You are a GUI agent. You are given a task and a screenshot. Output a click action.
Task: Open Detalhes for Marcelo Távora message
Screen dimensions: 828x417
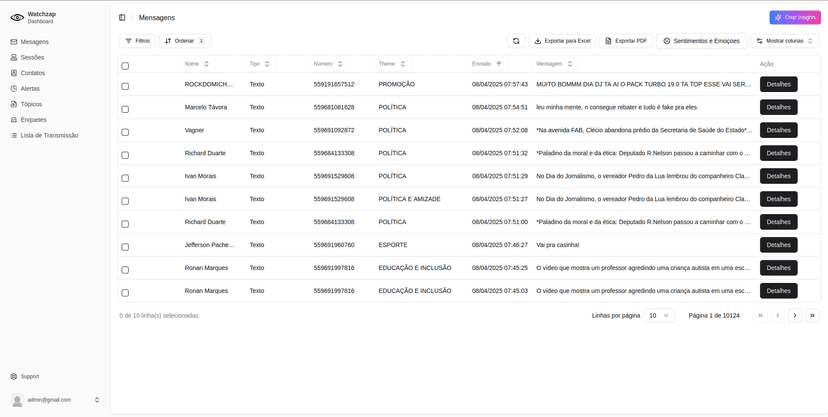pos(778,107)
